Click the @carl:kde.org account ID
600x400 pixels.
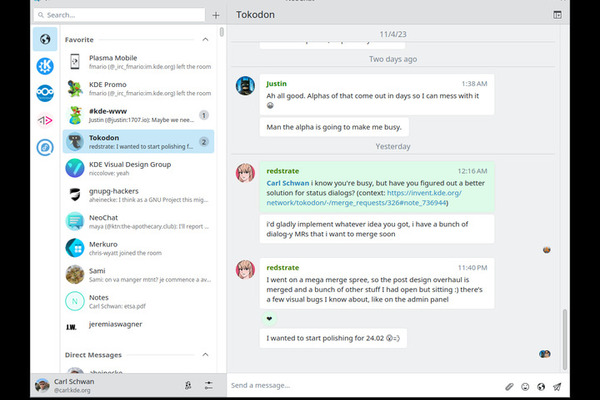(x=72, y=390)
